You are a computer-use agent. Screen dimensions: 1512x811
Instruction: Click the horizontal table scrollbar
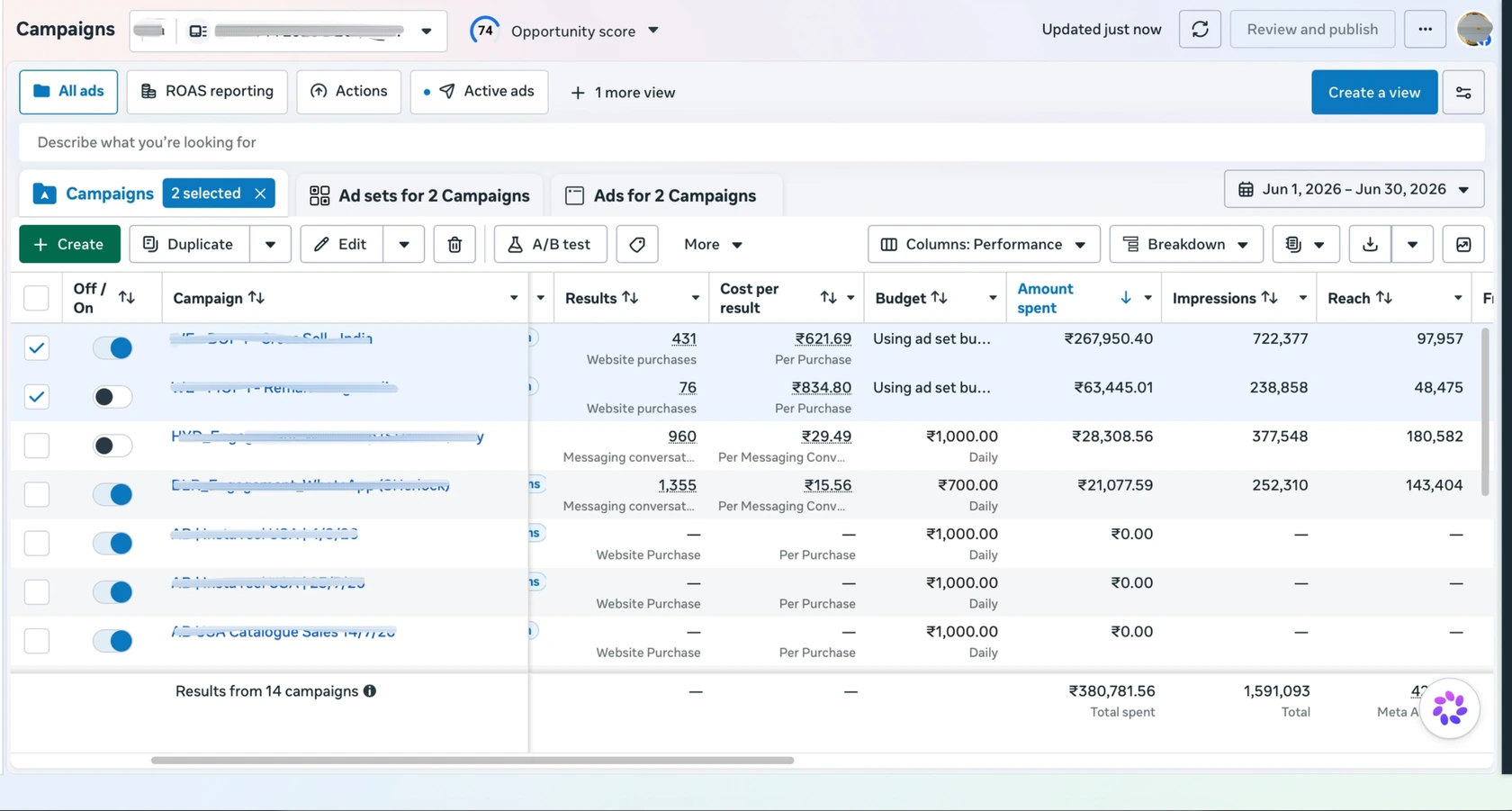pyautogui.click(x=472, y=761)
